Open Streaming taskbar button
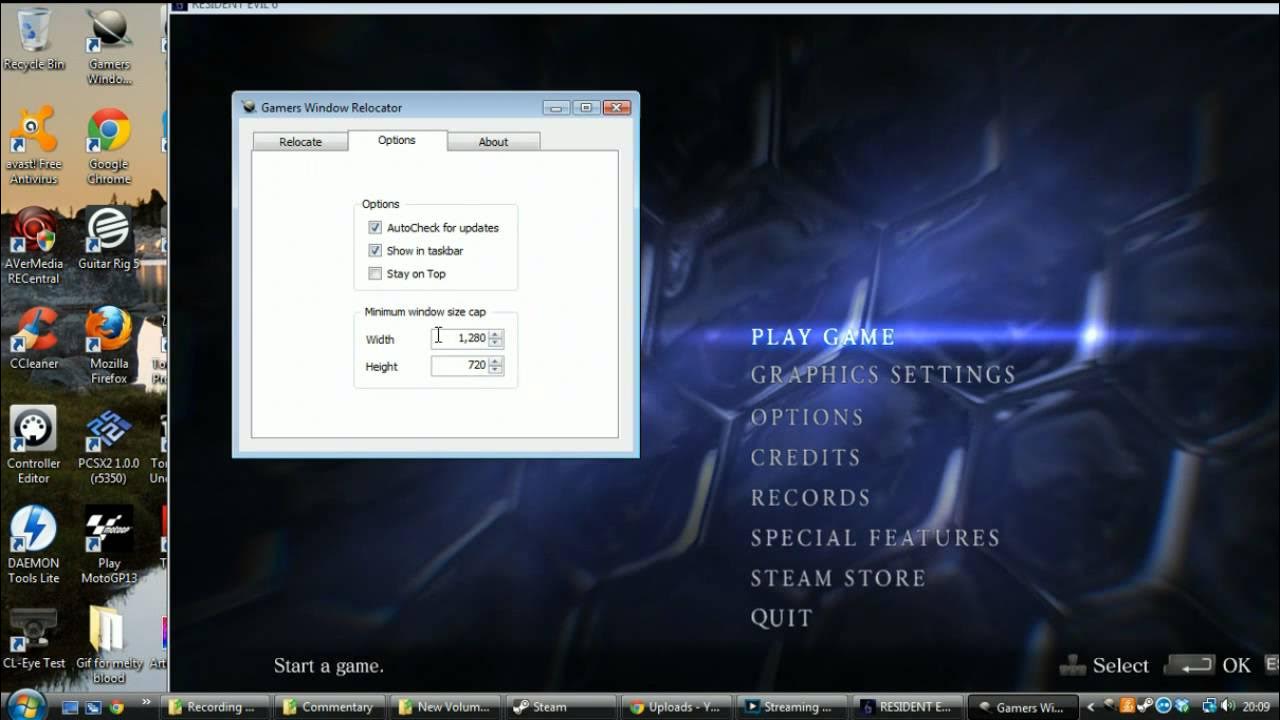 [791, 707]
